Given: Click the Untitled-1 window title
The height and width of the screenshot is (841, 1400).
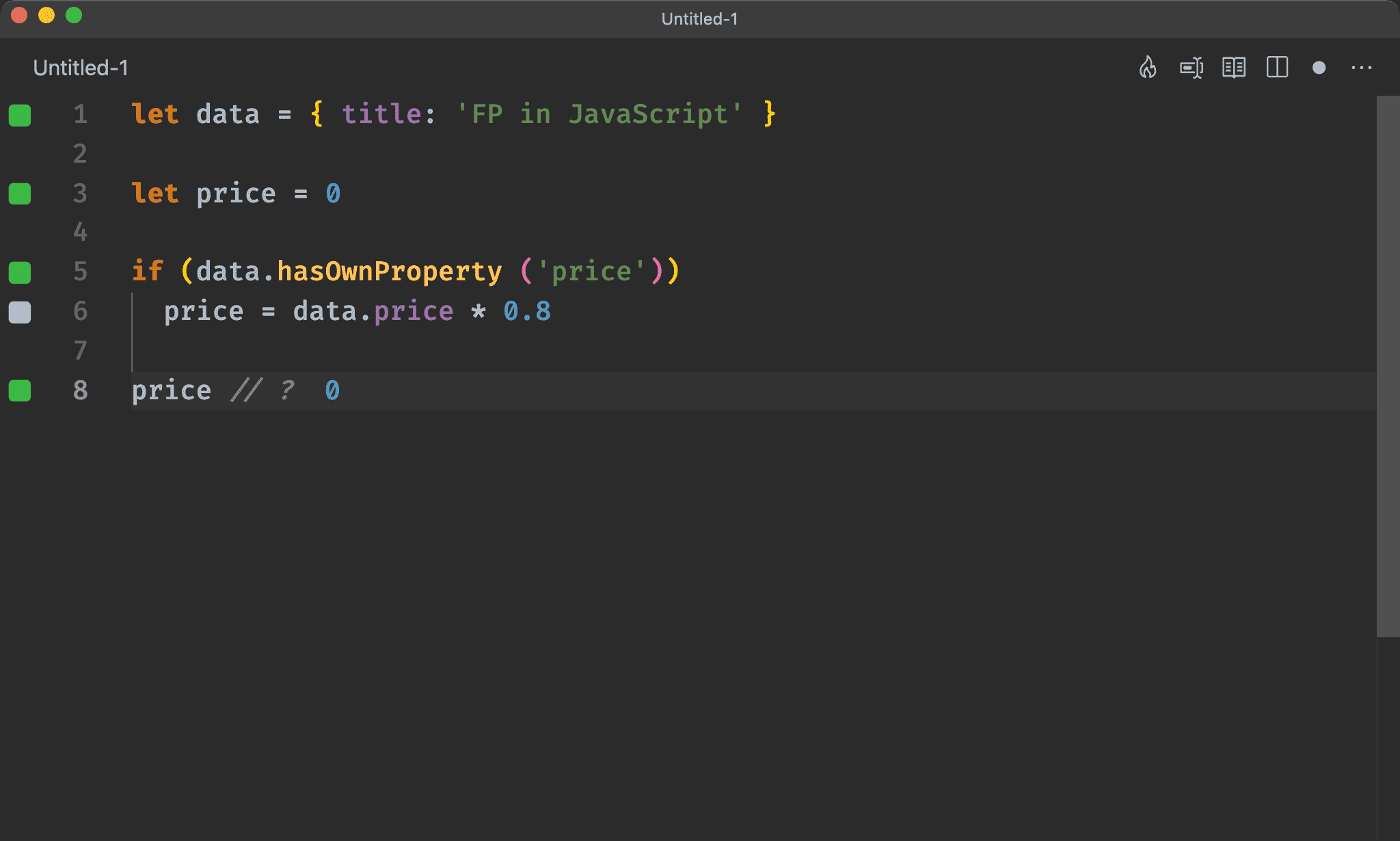Looking at the screenshot, I should (700, 18).
